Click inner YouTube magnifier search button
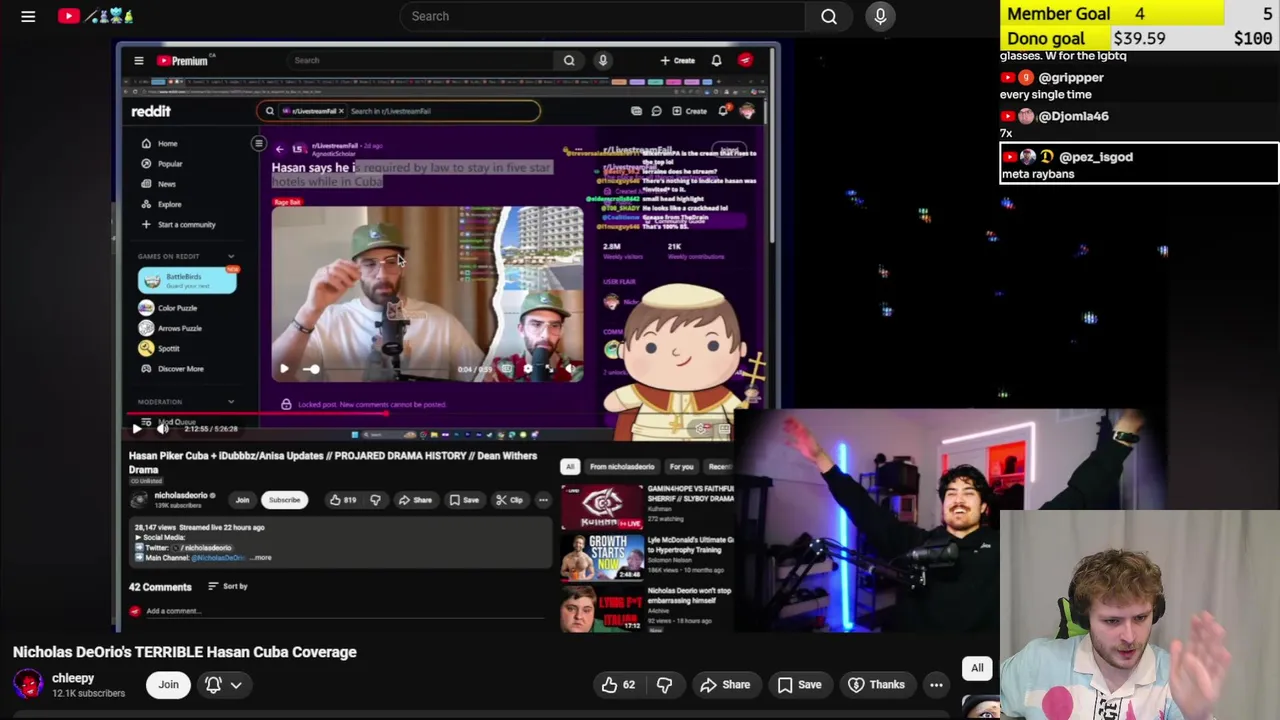The image size is (1280, 720). click(569, 60)
